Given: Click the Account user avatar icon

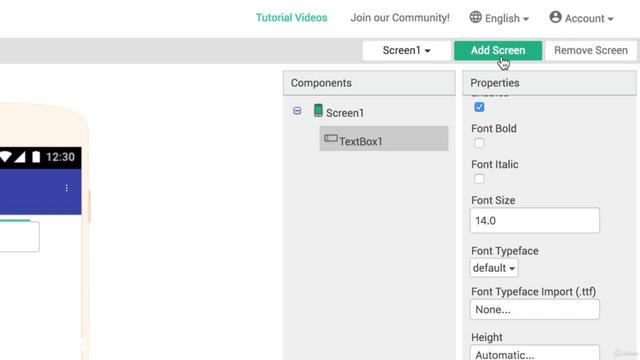Looking at the screenshot, I should (556, 17).
